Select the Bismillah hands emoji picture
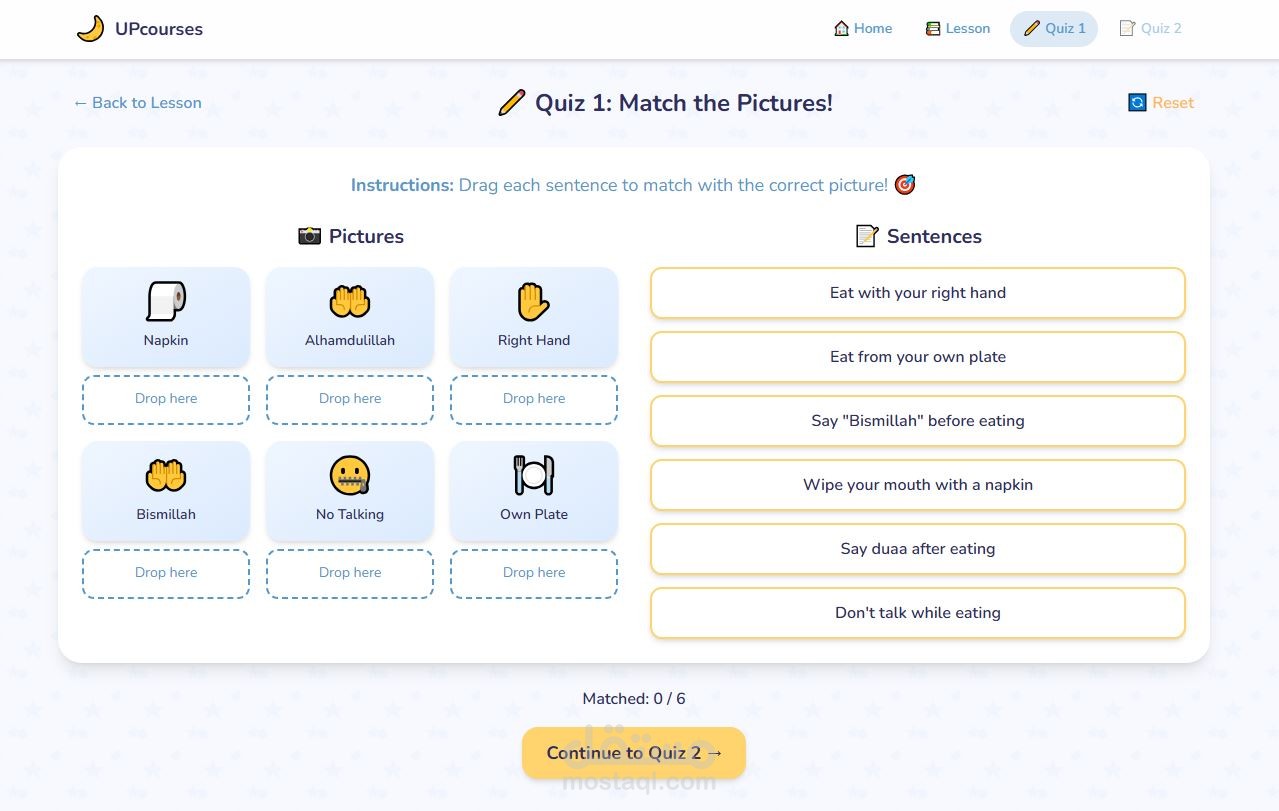The width and height of the screenshot is (1279, 811). [x=166, y=476]
